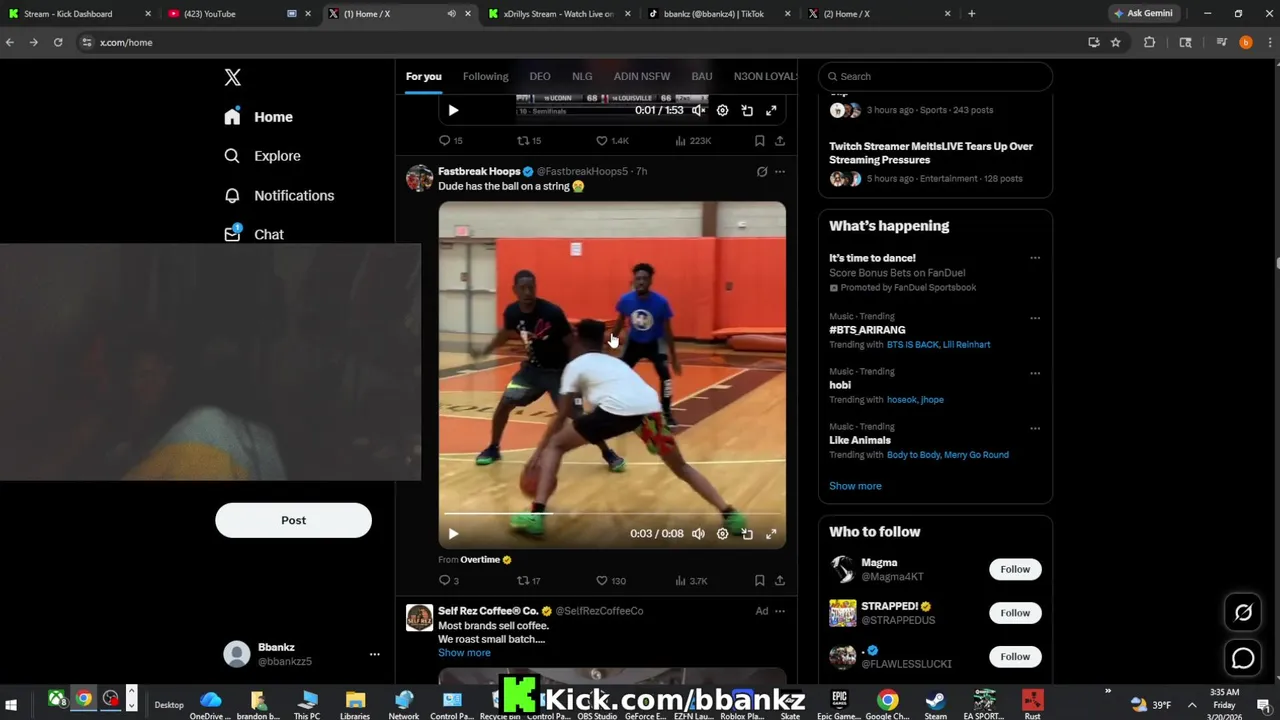Select the NLG timeline tab

(x=582, y=76)
